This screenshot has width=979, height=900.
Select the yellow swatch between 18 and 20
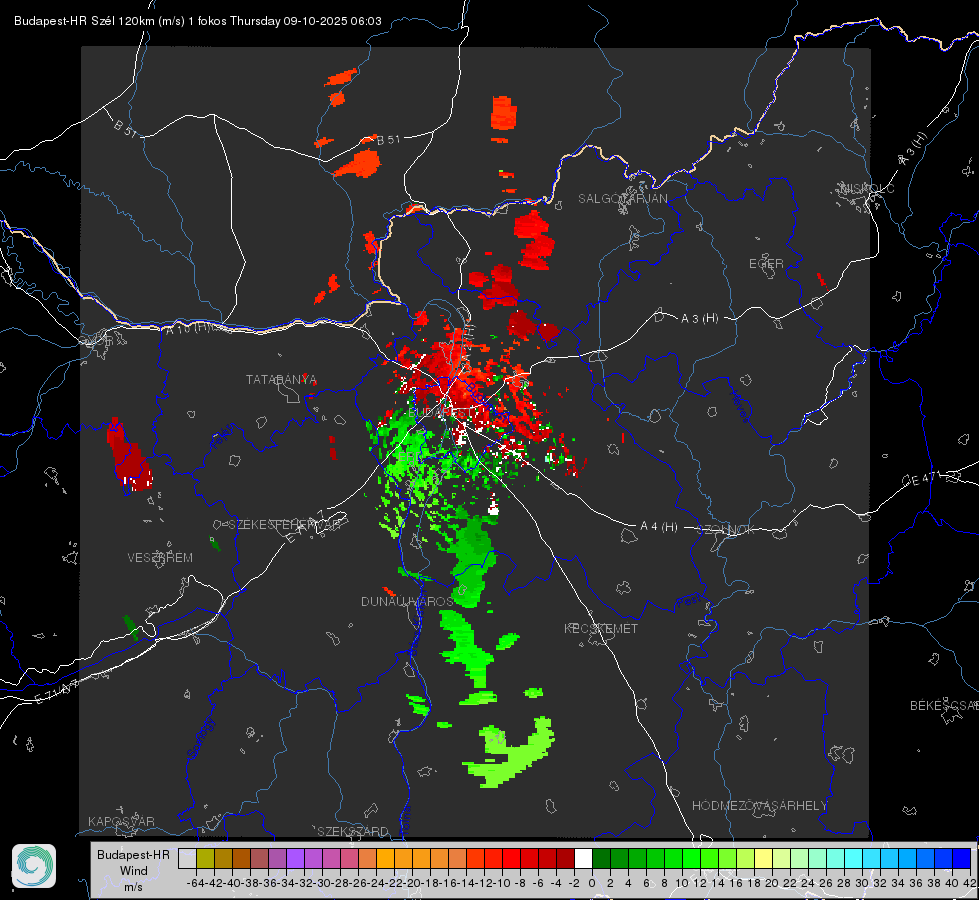(x=763, y=858)
